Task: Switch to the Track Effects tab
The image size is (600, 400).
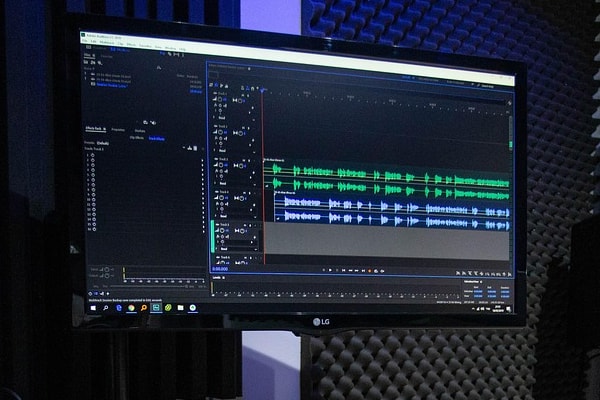Action: (x=156, y=139)
